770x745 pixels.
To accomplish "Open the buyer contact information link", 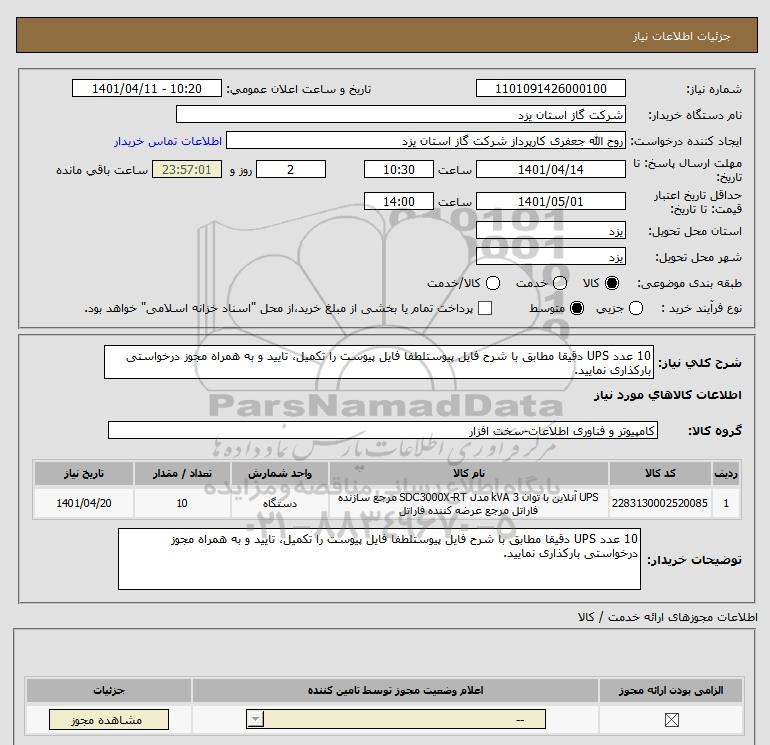I will (x=168, y=141).
